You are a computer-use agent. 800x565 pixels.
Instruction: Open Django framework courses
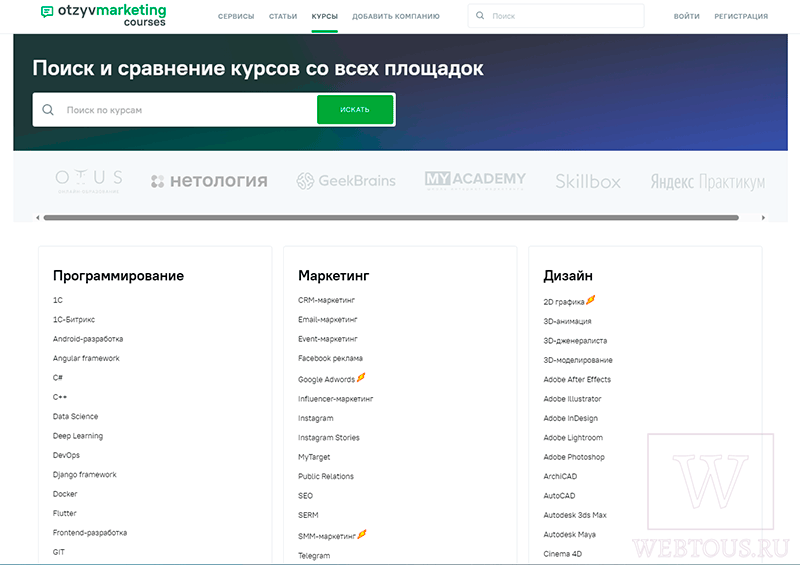85,475
